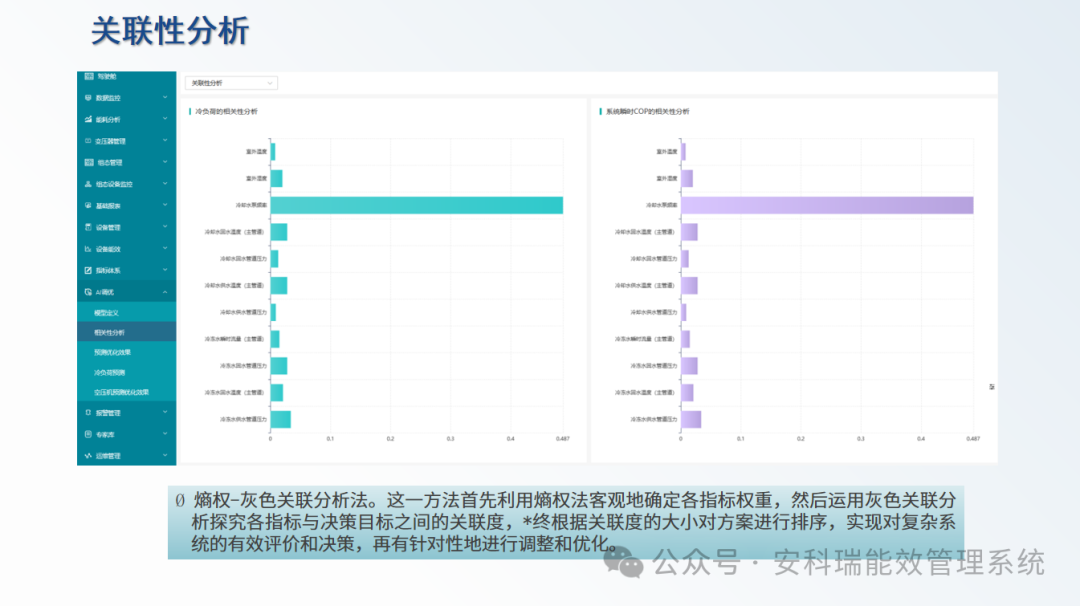Expand the 设备管理 menu chevron
This screenshot has height=606, width=1080.
click(165, 227)
